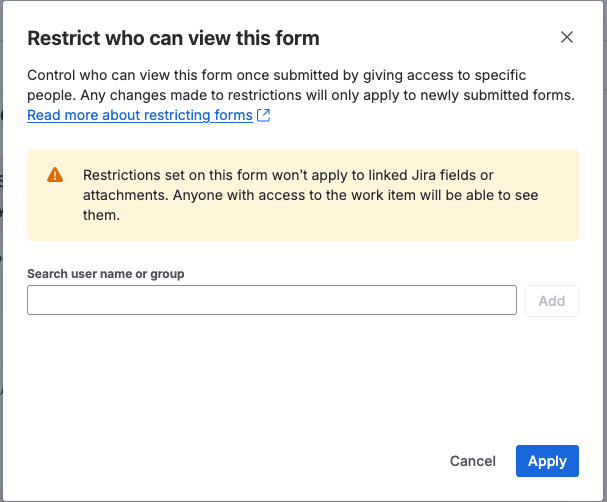Close the restrict form dialog
607x502 pixels.
point(566,38)
